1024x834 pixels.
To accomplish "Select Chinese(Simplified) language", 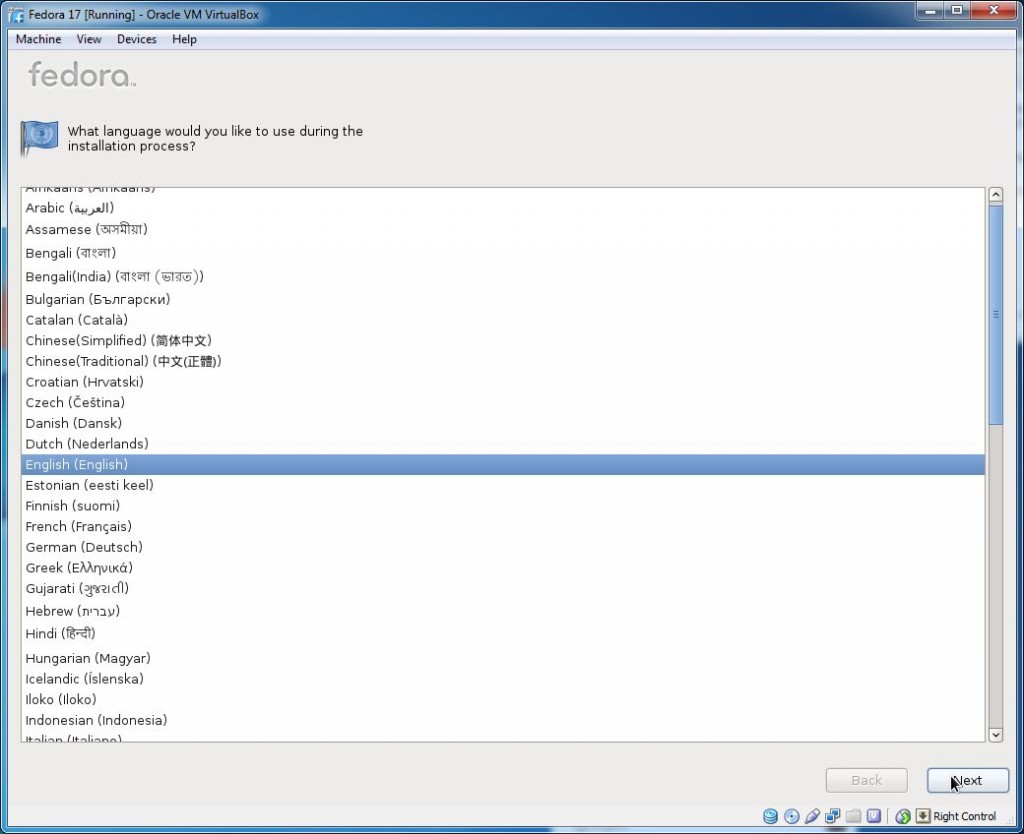I will tap(503, 340).
